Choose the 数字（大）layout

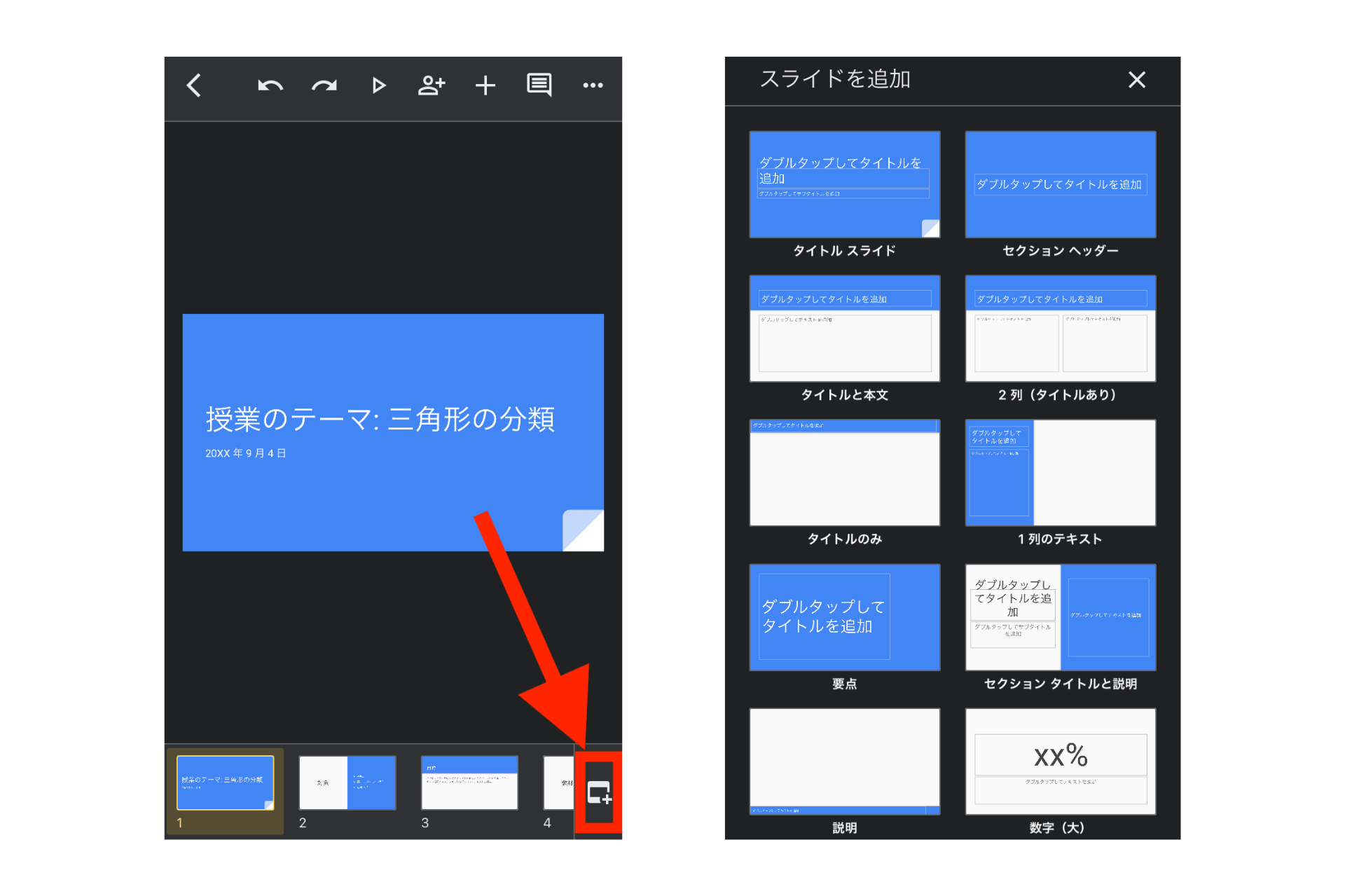coord(1061,761)
